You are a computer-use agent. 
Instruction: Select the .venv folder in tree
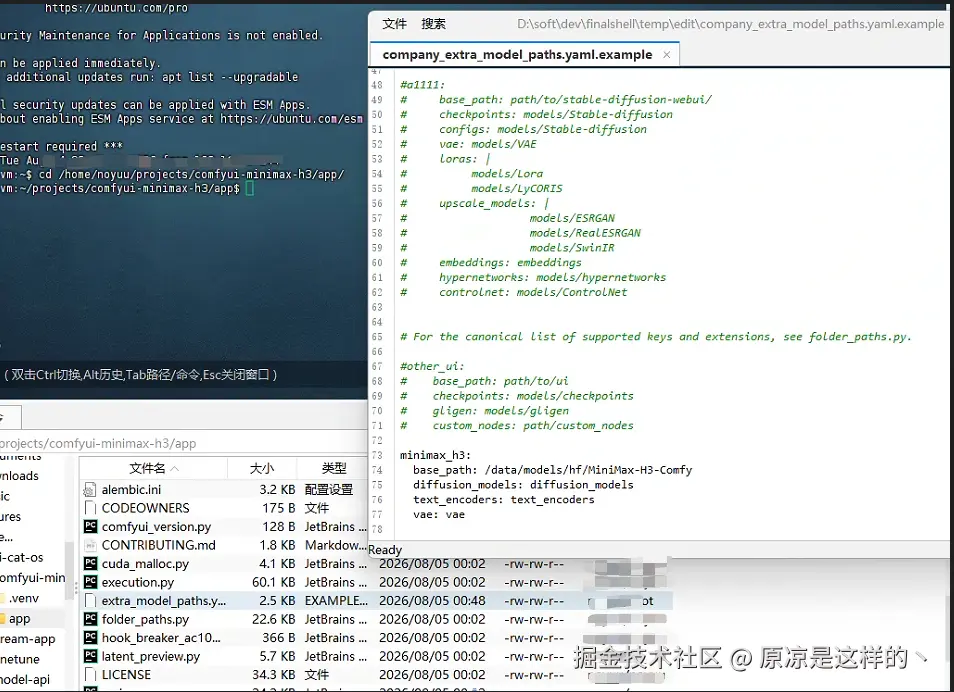[24, 598]
